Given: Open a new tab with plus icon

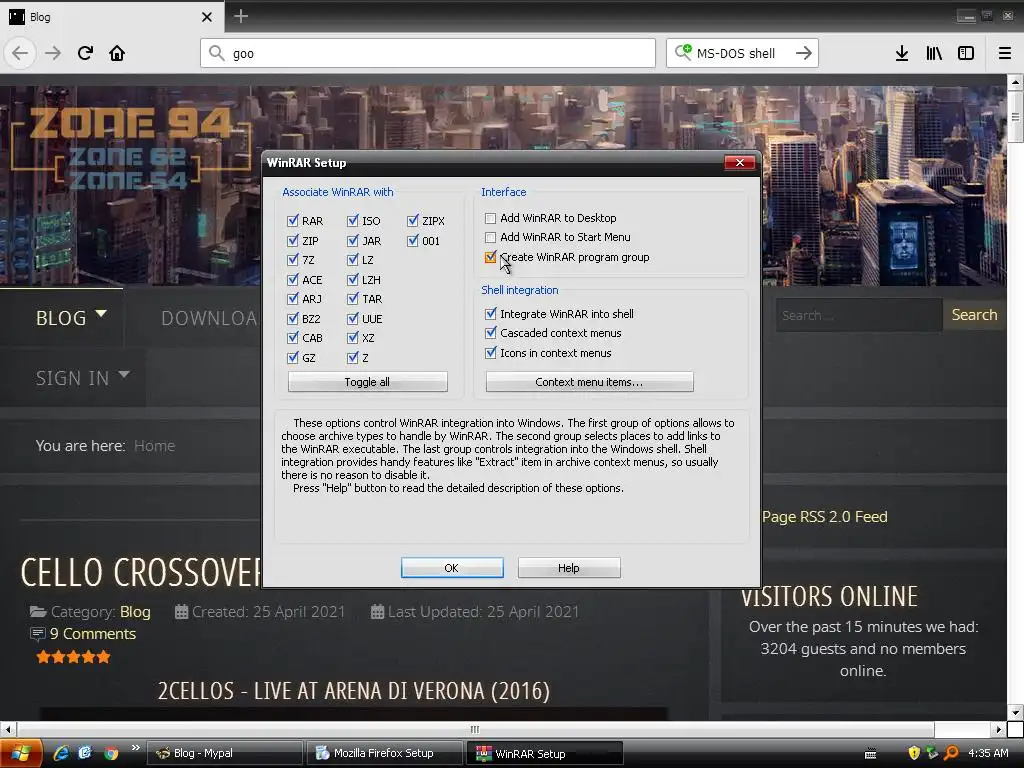Looking at the screenshot, I should point(240,16).
